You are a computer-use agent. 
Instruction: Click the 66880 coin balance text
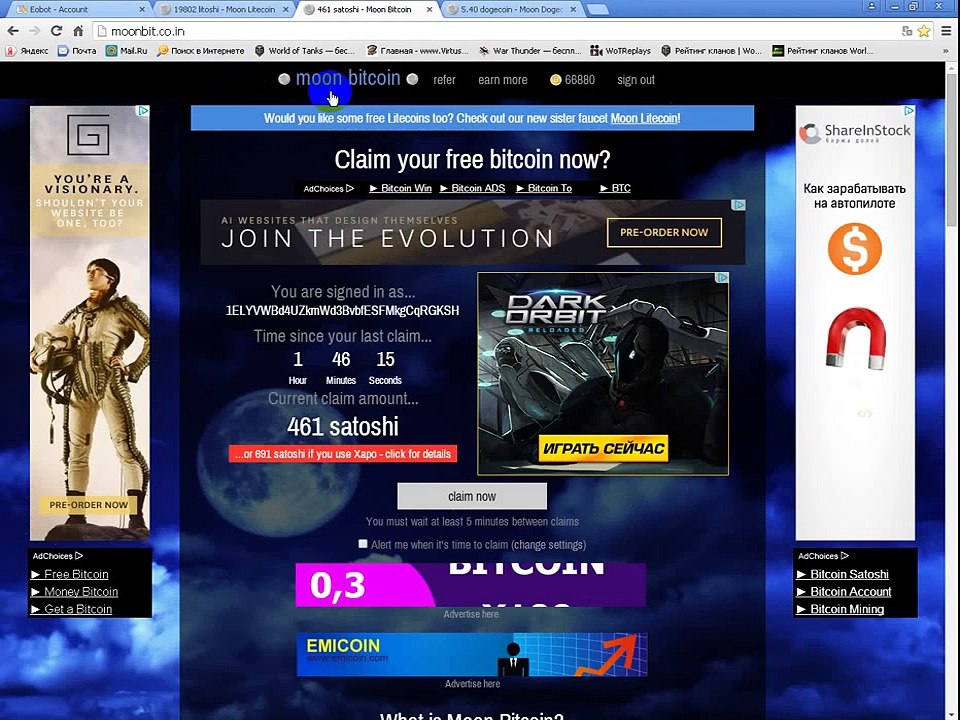(x=579, y=80)
